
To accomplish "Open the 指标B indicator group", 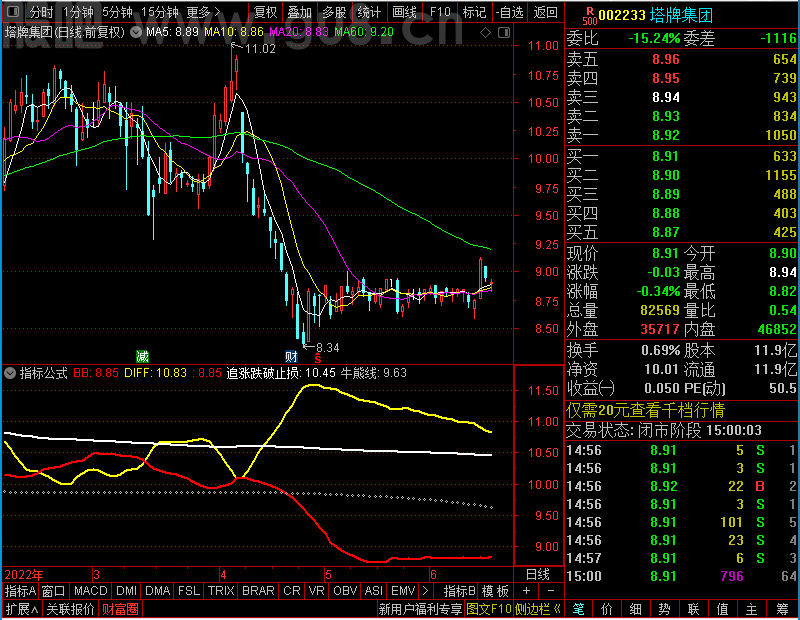I will 460,591.
